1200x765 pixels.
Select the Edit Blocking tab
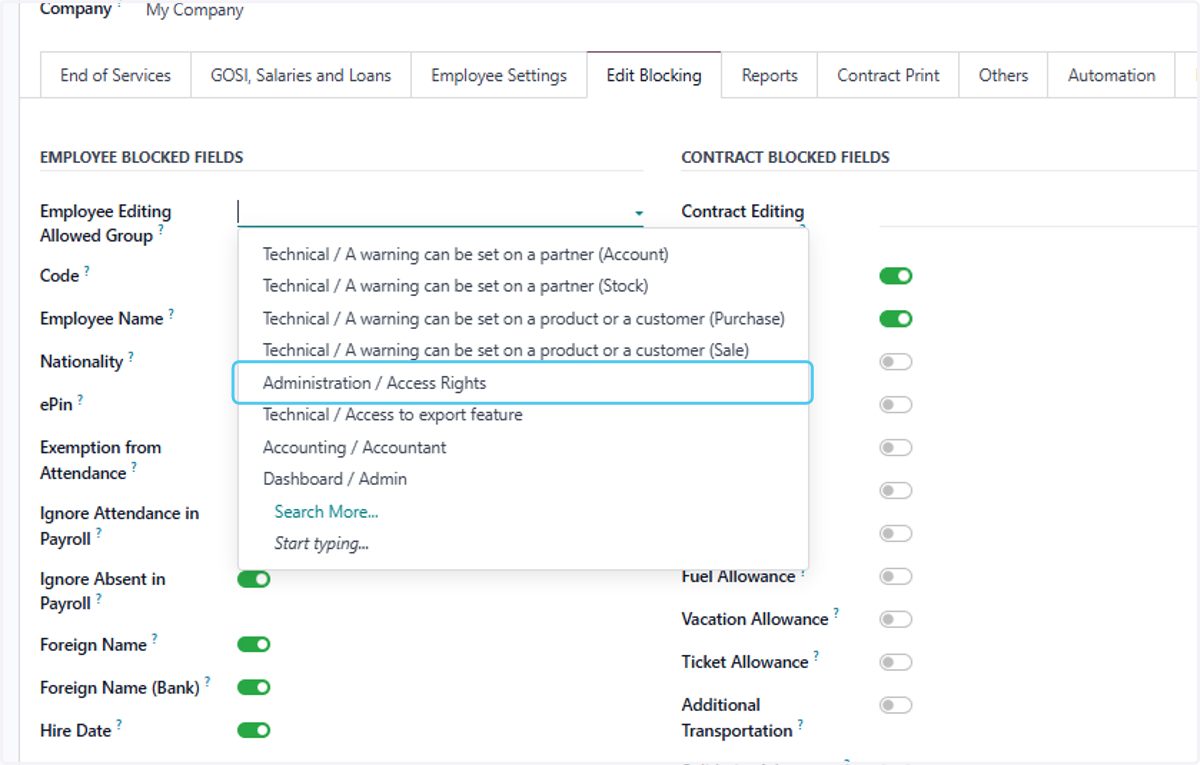[x=654, y=75]
